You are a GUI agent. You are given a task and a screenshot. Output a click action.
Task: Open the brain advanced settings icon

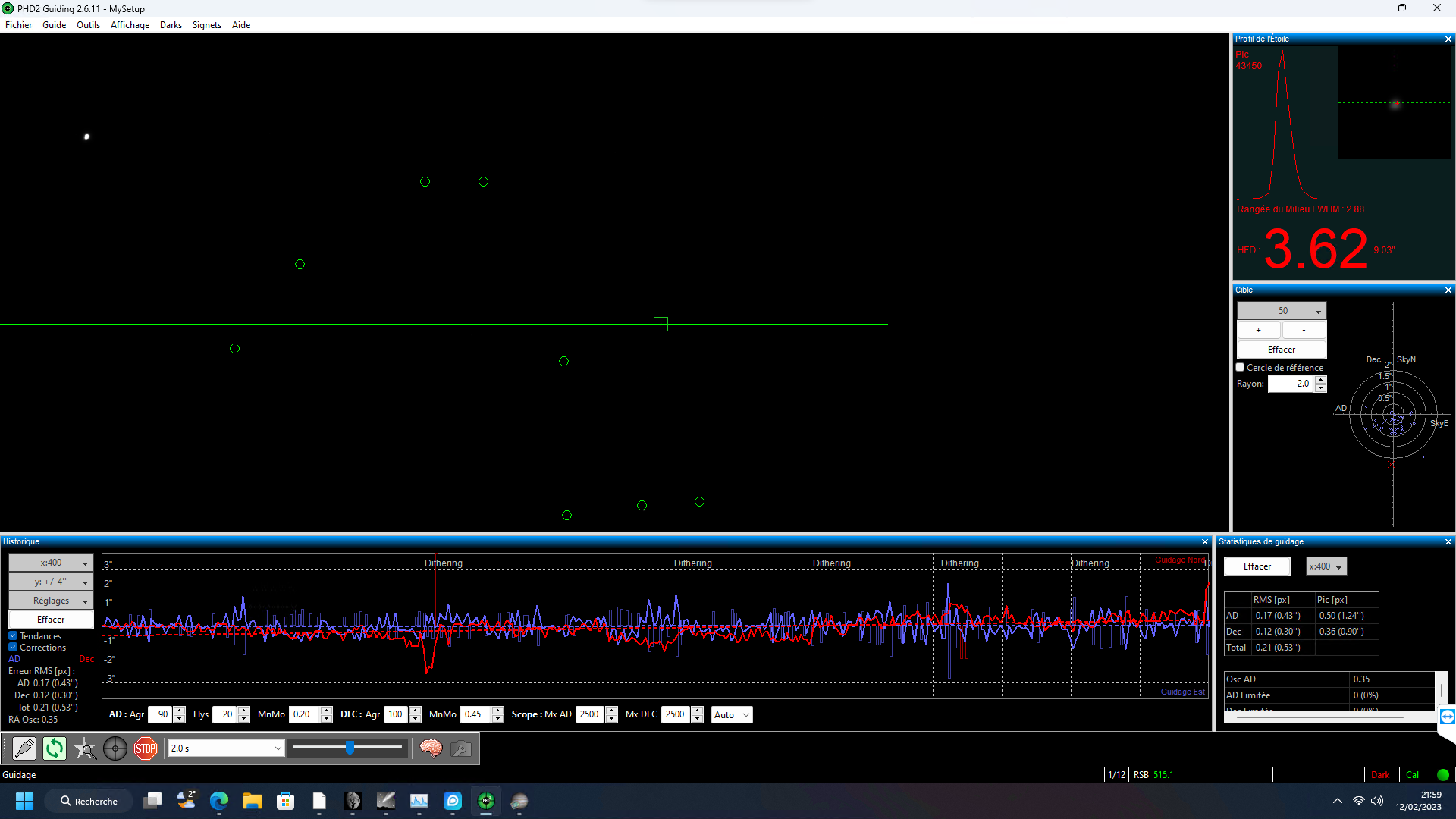click(431, 748)
